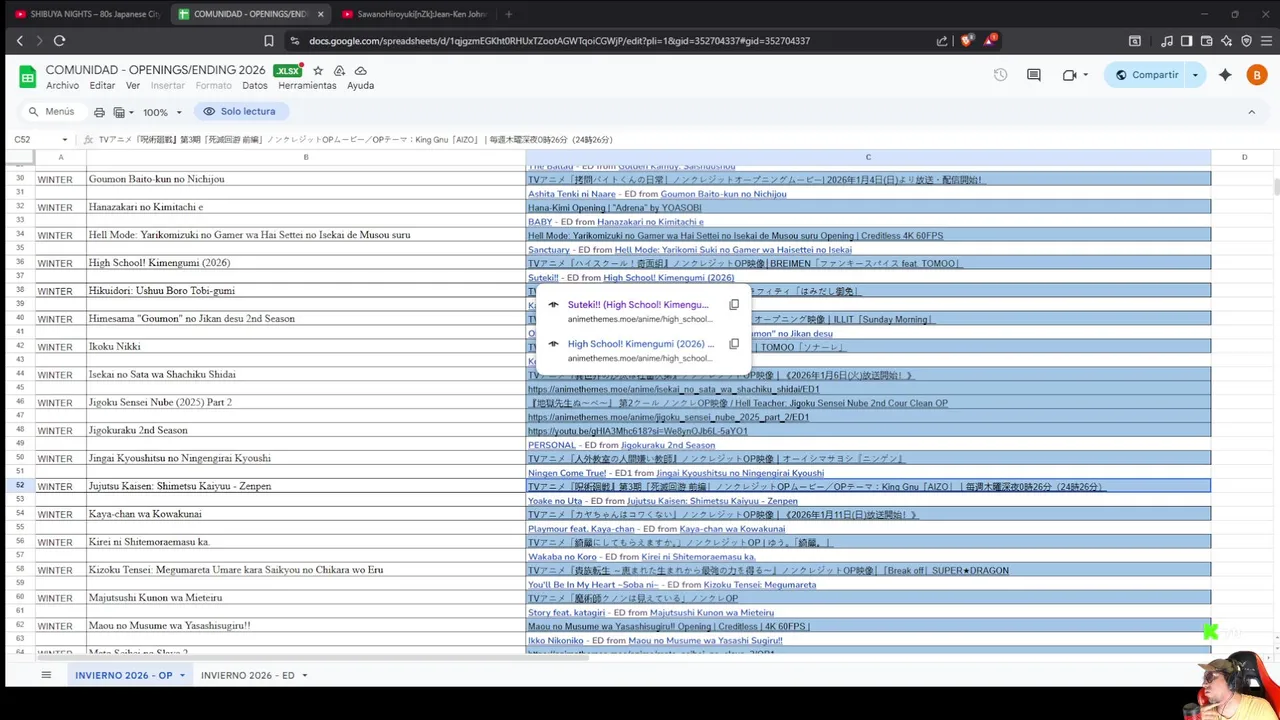Select column C header

tap(868, 157)
